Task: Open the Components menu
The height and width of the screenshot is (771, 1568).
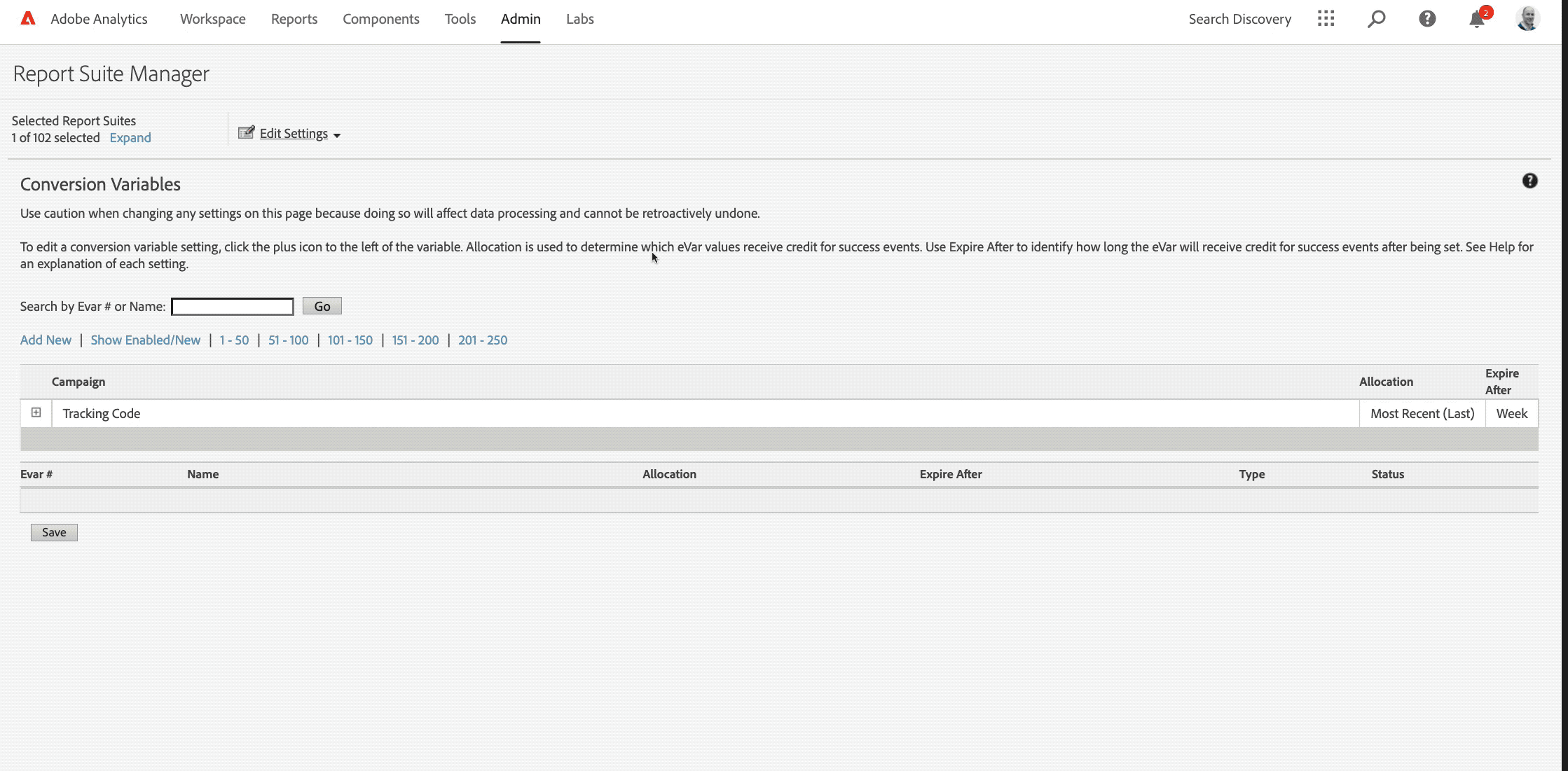Action: [x=381, y=19]
